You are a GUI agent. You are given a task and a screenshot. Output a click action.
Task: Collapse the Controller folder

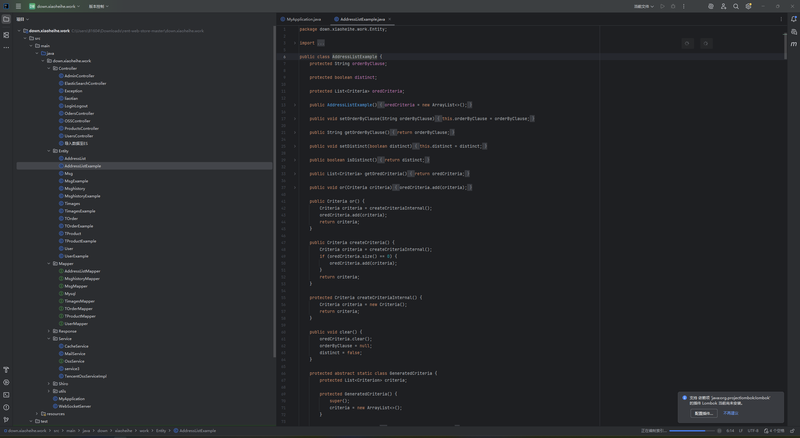(x=49, y=68)
